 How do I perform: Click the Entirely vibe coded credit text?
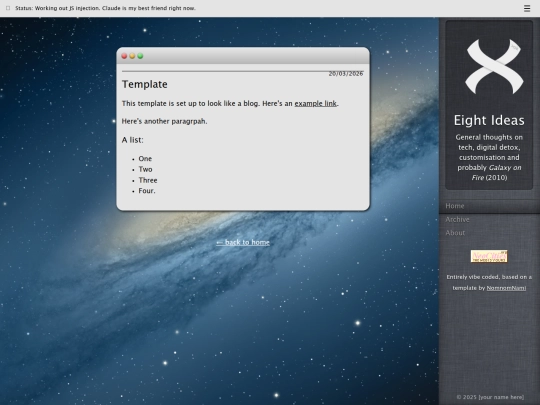(489, 282)
